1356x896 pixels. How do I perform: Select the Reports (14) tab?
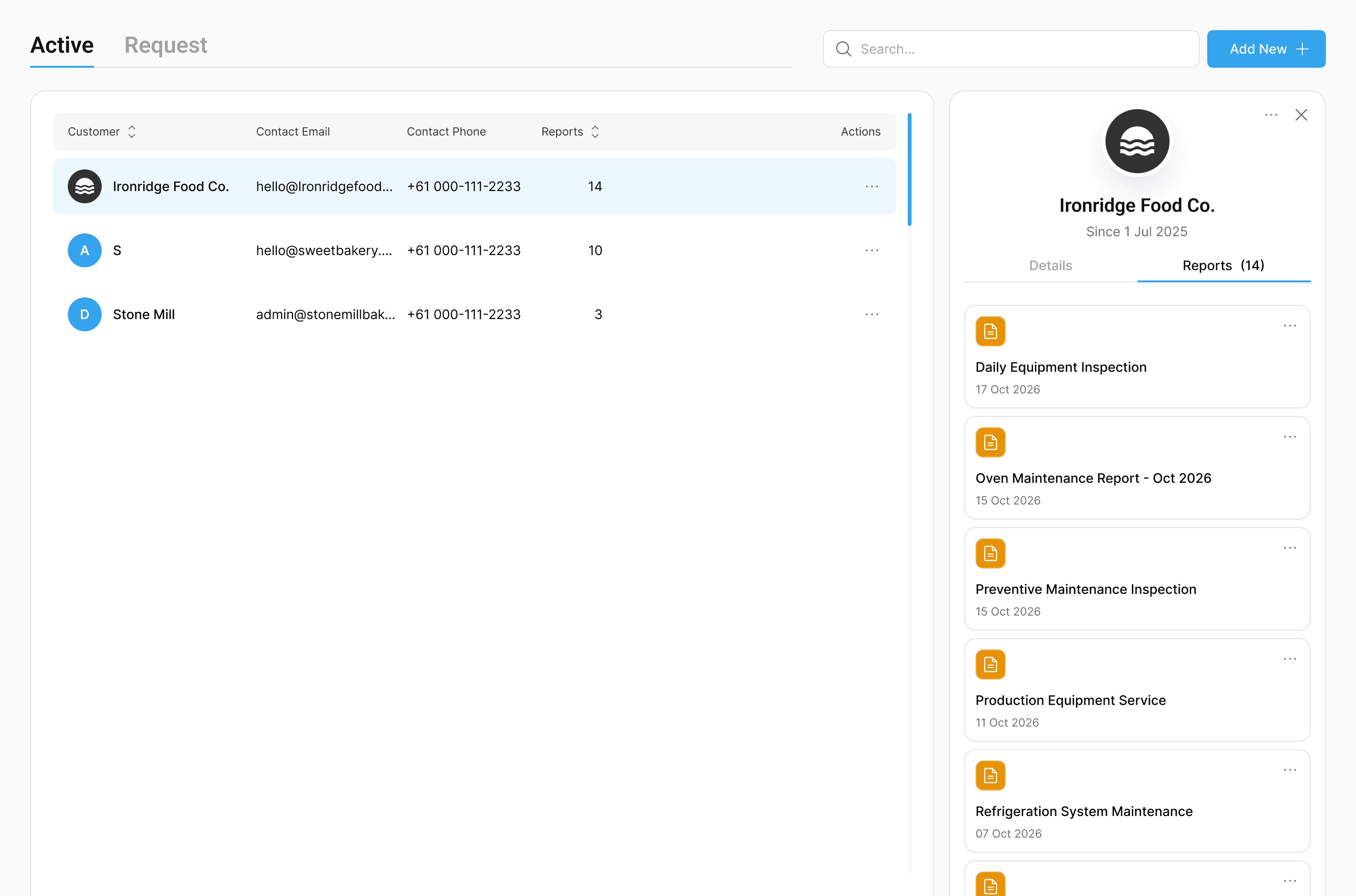(1223, 265)
